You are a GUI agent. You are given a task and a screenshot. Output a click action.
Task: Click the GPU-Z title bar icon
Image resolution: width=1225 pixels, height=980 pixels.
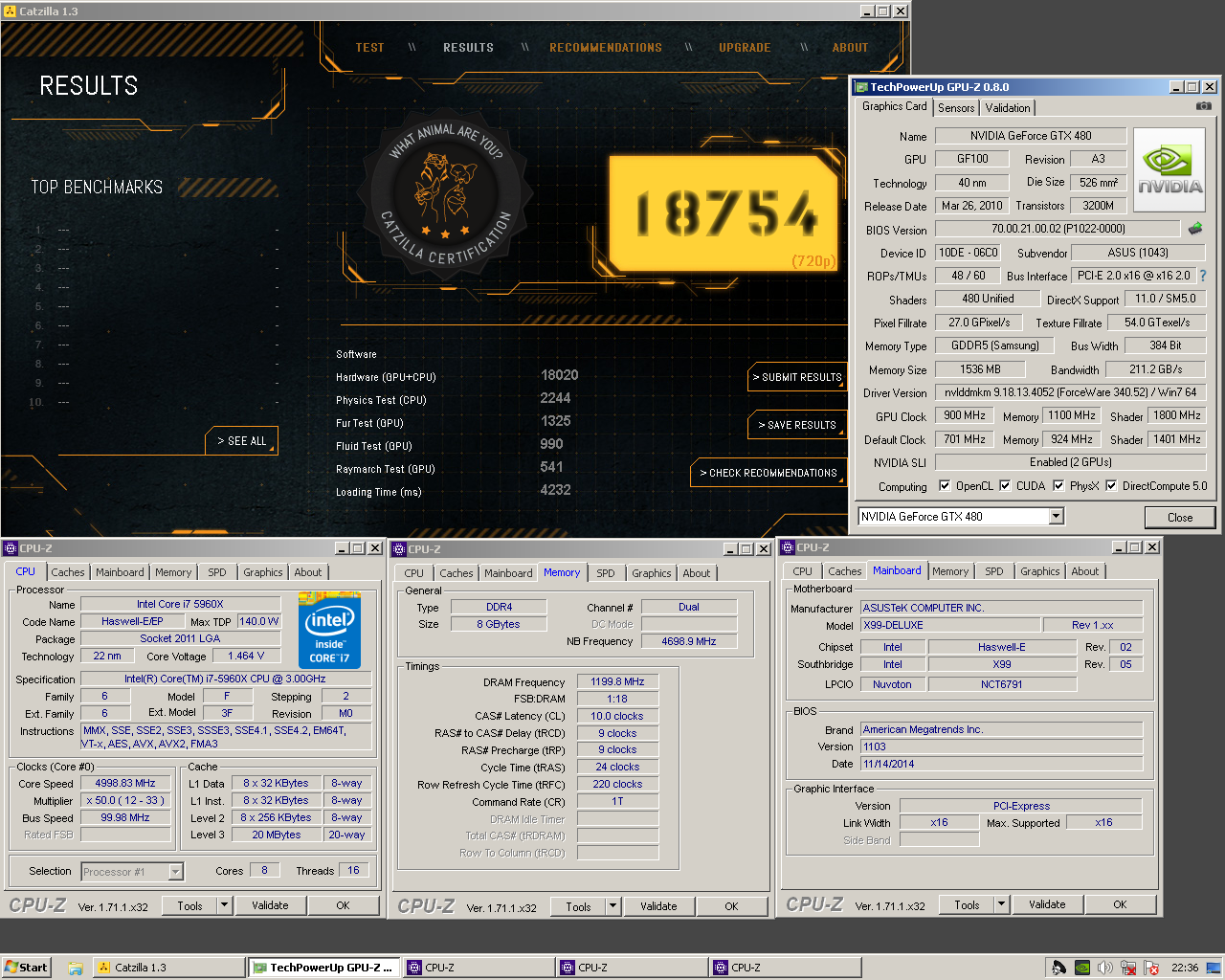pos(861,87)
